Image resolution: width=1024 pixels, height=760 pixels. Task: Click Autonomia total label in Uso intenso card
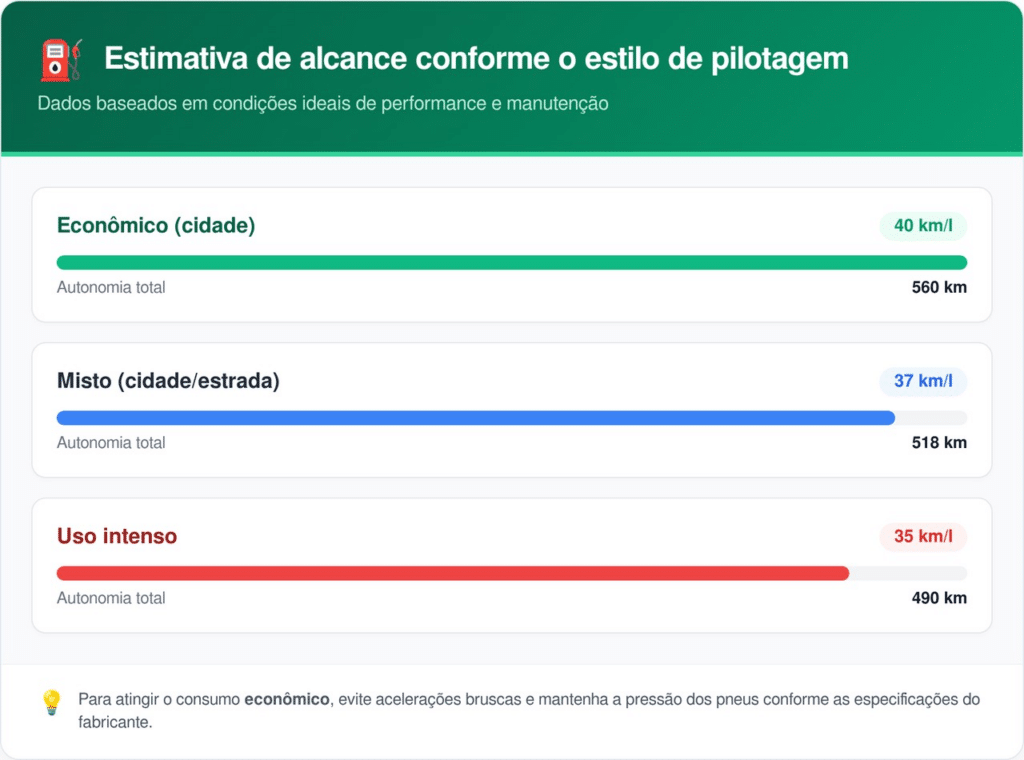(x=111, y=598)
